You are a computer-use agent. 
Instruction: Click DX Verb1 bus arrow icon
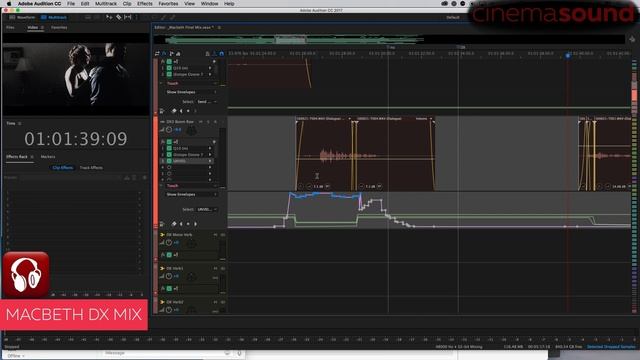[x=162, y=269]
